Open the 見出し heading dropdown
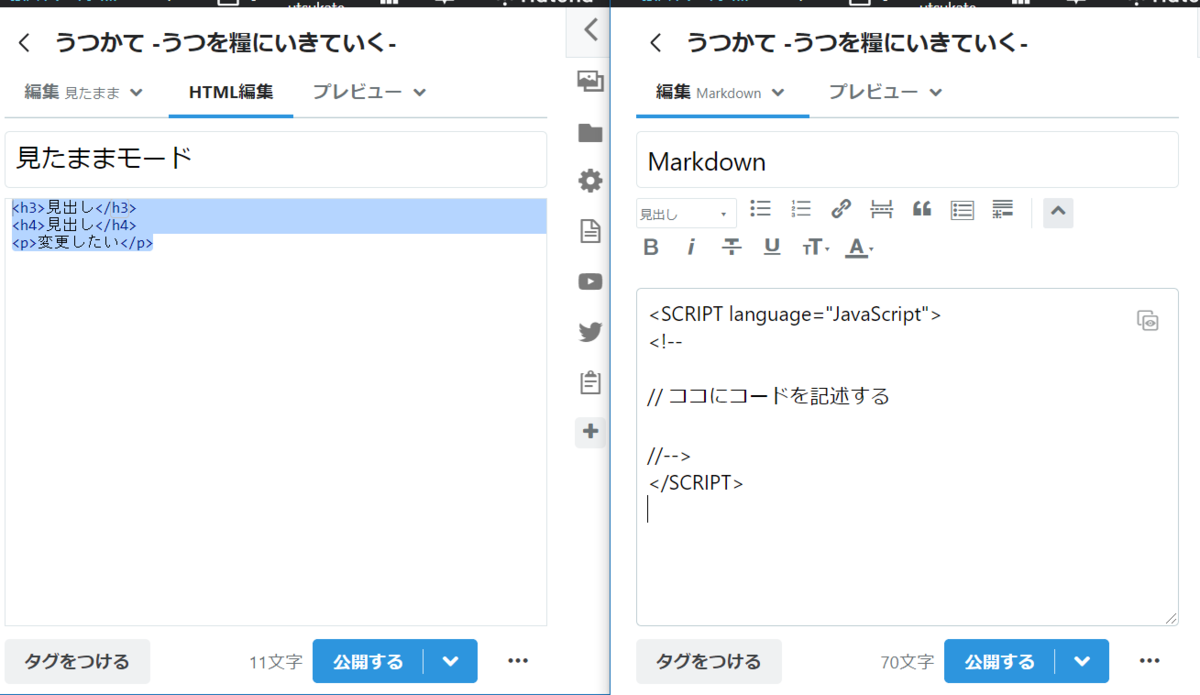1200x695 pixels. [x=686, y=213]
